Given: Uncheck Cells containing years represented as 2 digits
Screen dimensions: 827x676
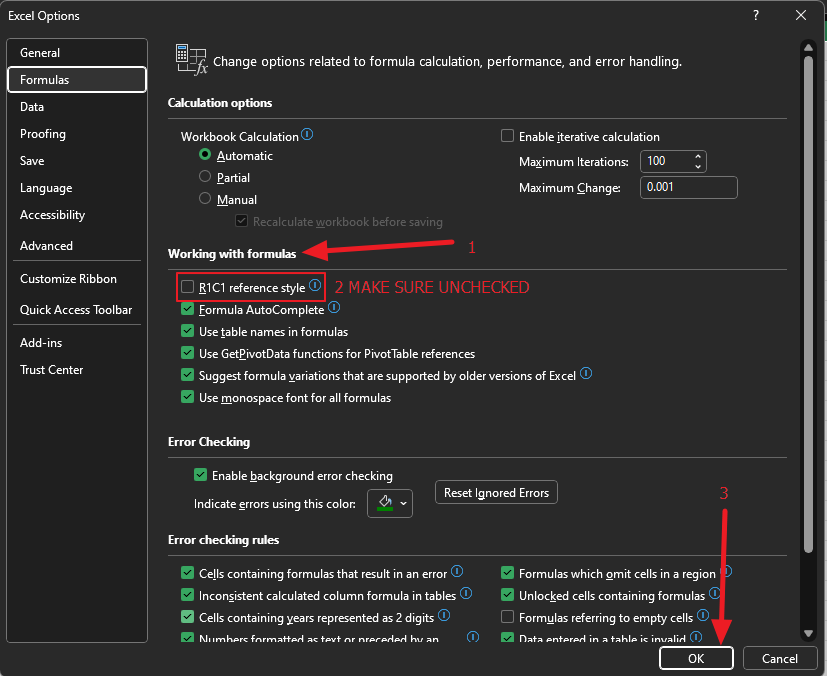Looking at the screenshot, I should (x=187, y=616).
